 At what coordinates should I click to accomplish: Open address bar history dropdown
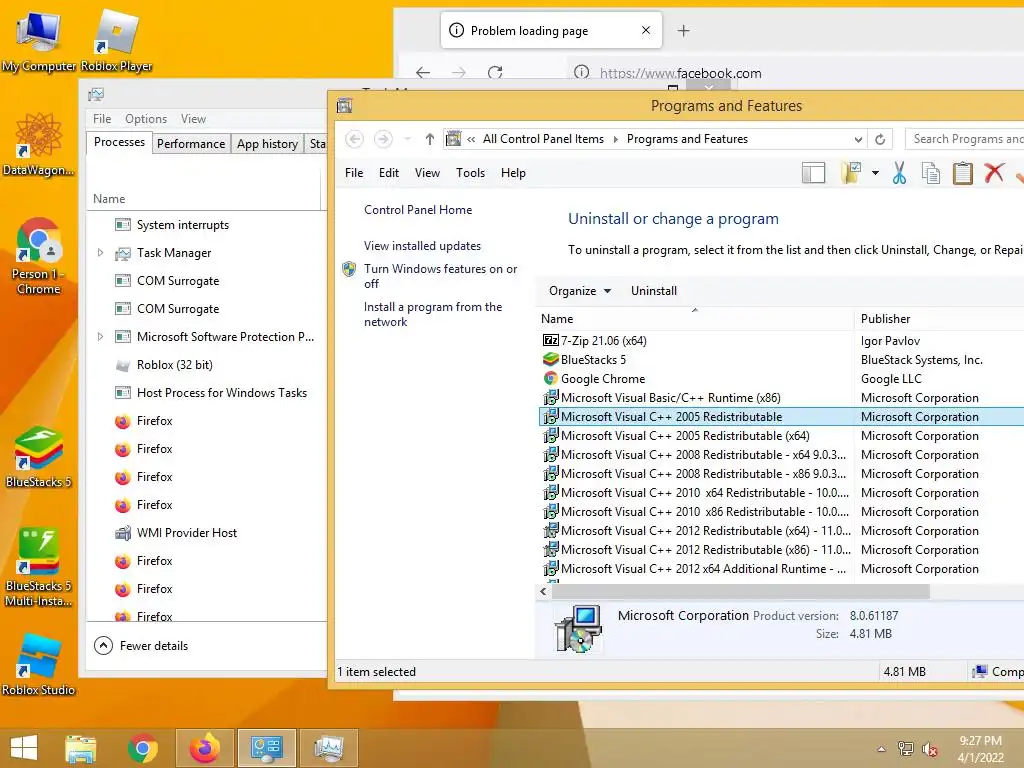tap(858, 139)
